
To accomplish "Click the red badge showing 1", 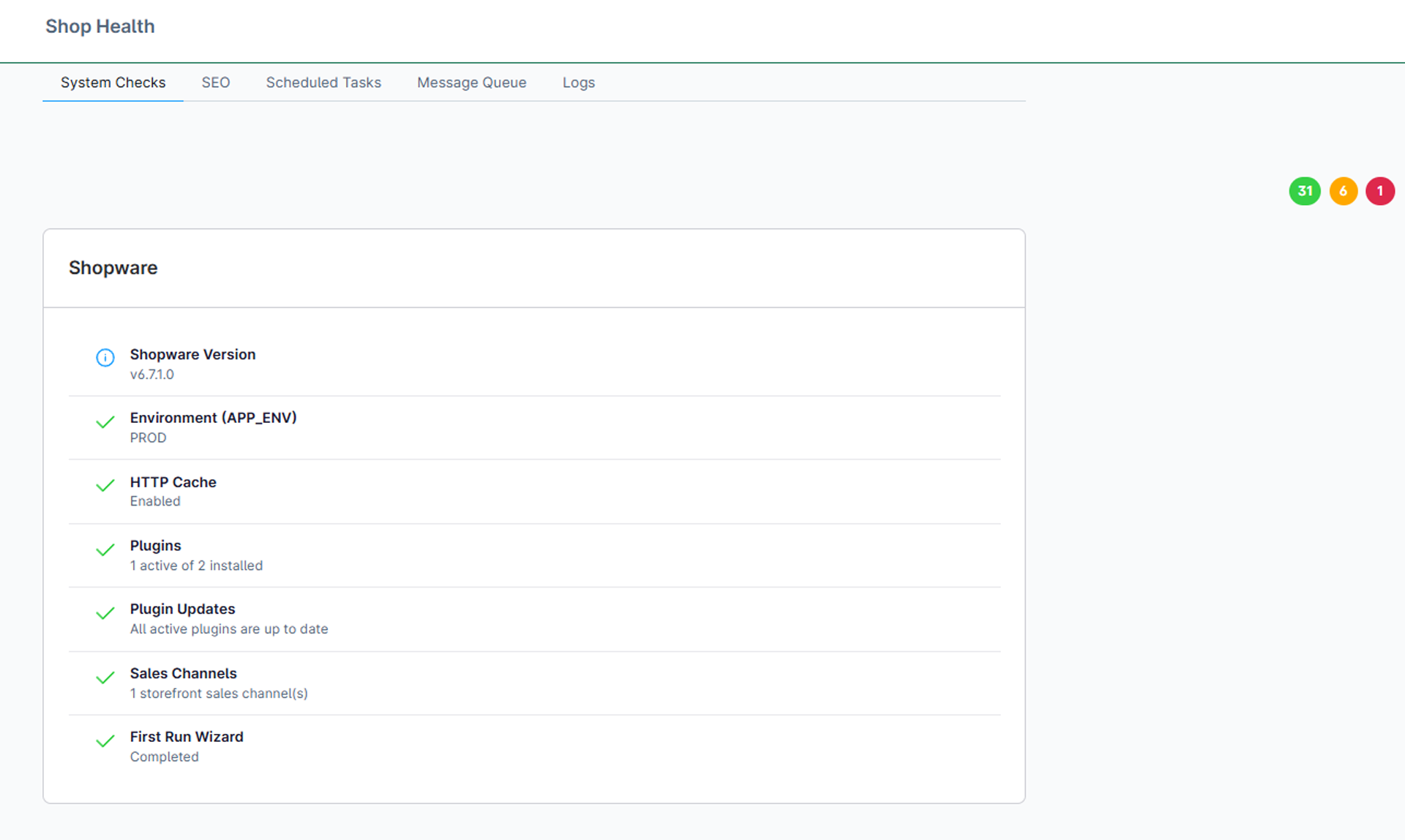I will point(1380,191).
